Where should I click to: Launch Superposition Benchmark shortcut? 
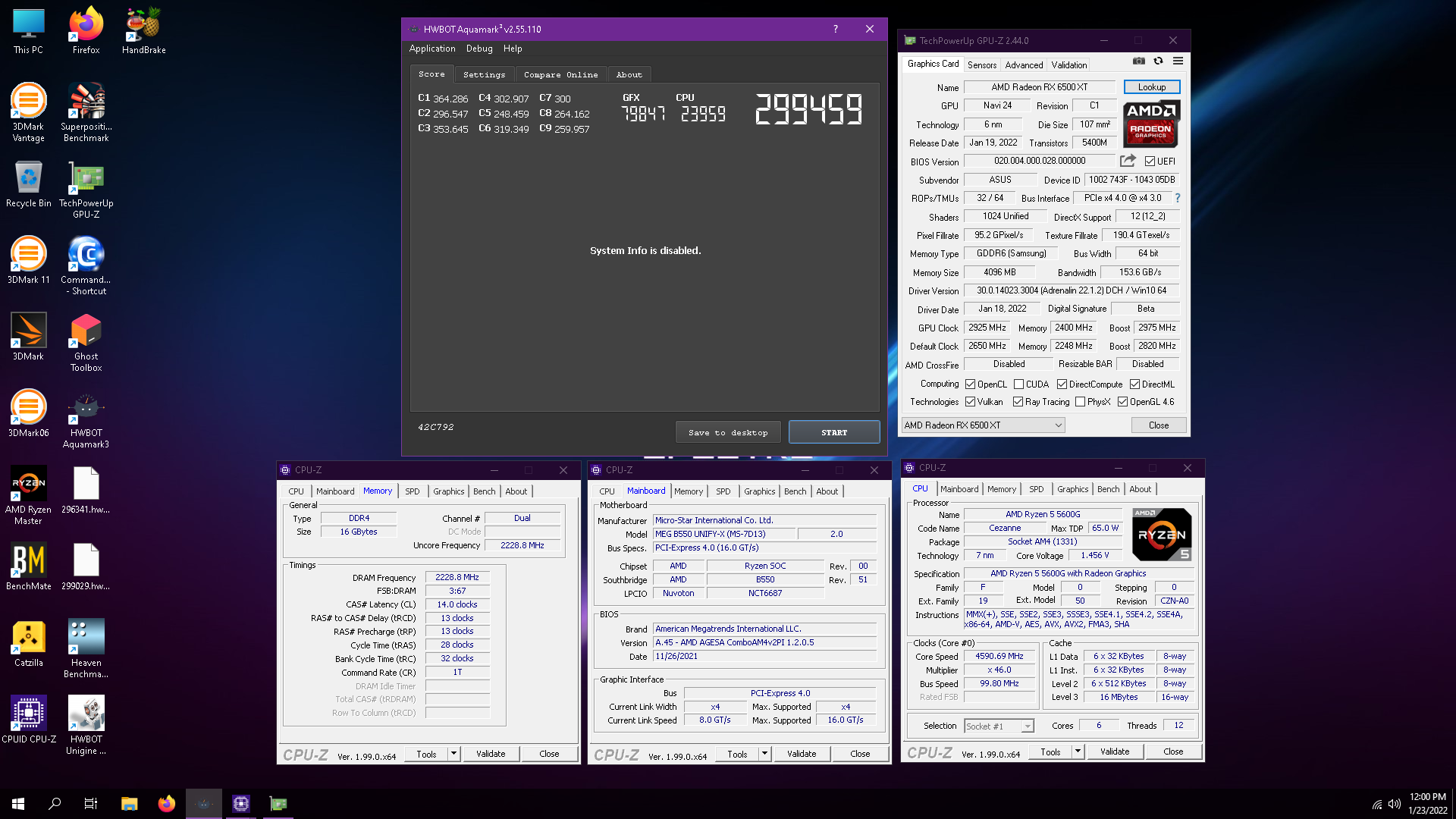(86, 112)
